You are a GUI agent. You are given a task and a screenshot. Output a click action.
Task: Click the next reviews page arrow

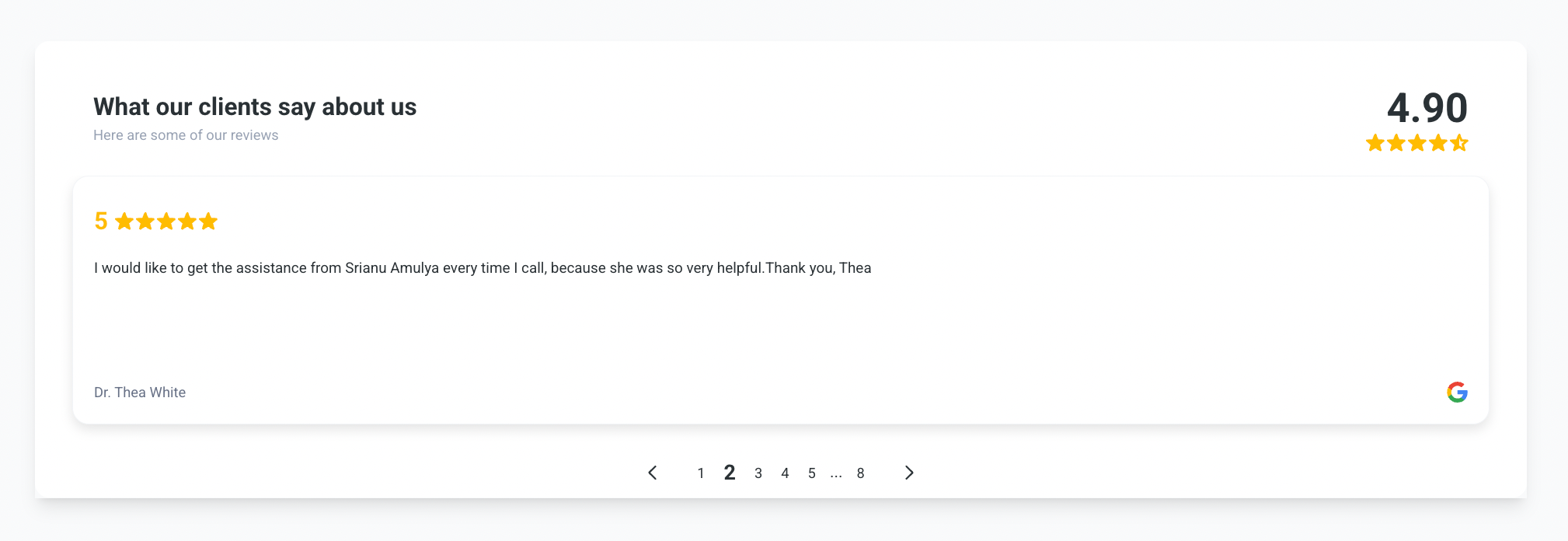point(909,473)
